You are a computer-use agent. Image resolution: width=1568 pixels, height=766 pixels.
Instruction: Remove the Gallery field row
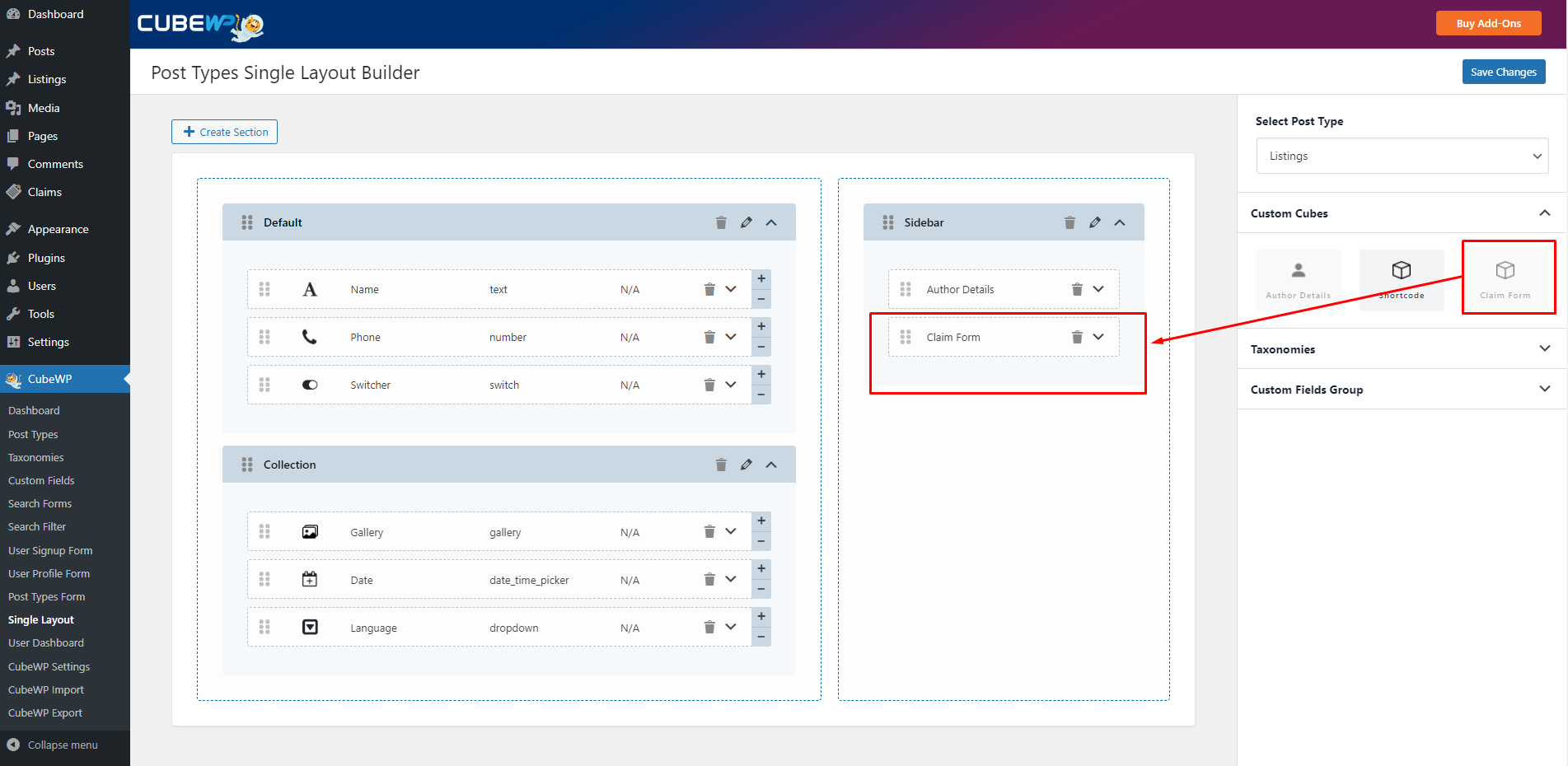pos(709,532)
